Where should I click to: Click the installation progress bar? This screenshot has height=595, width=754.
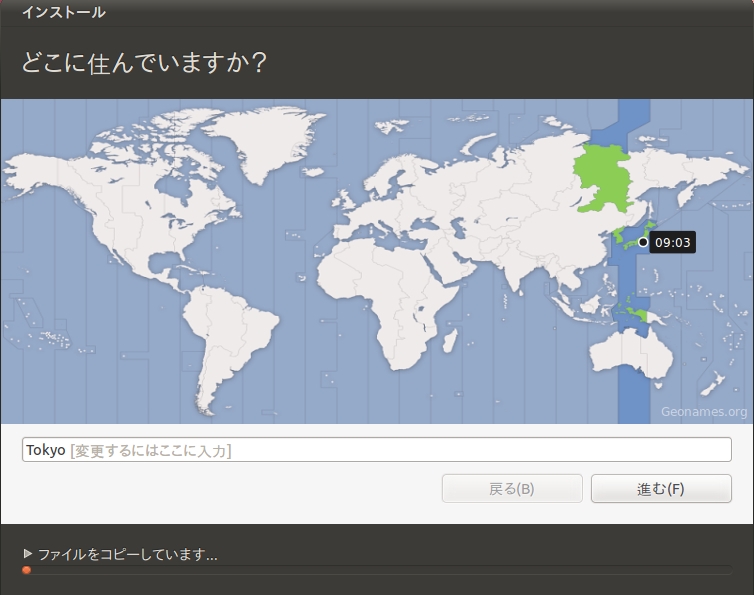click(377, 570)
